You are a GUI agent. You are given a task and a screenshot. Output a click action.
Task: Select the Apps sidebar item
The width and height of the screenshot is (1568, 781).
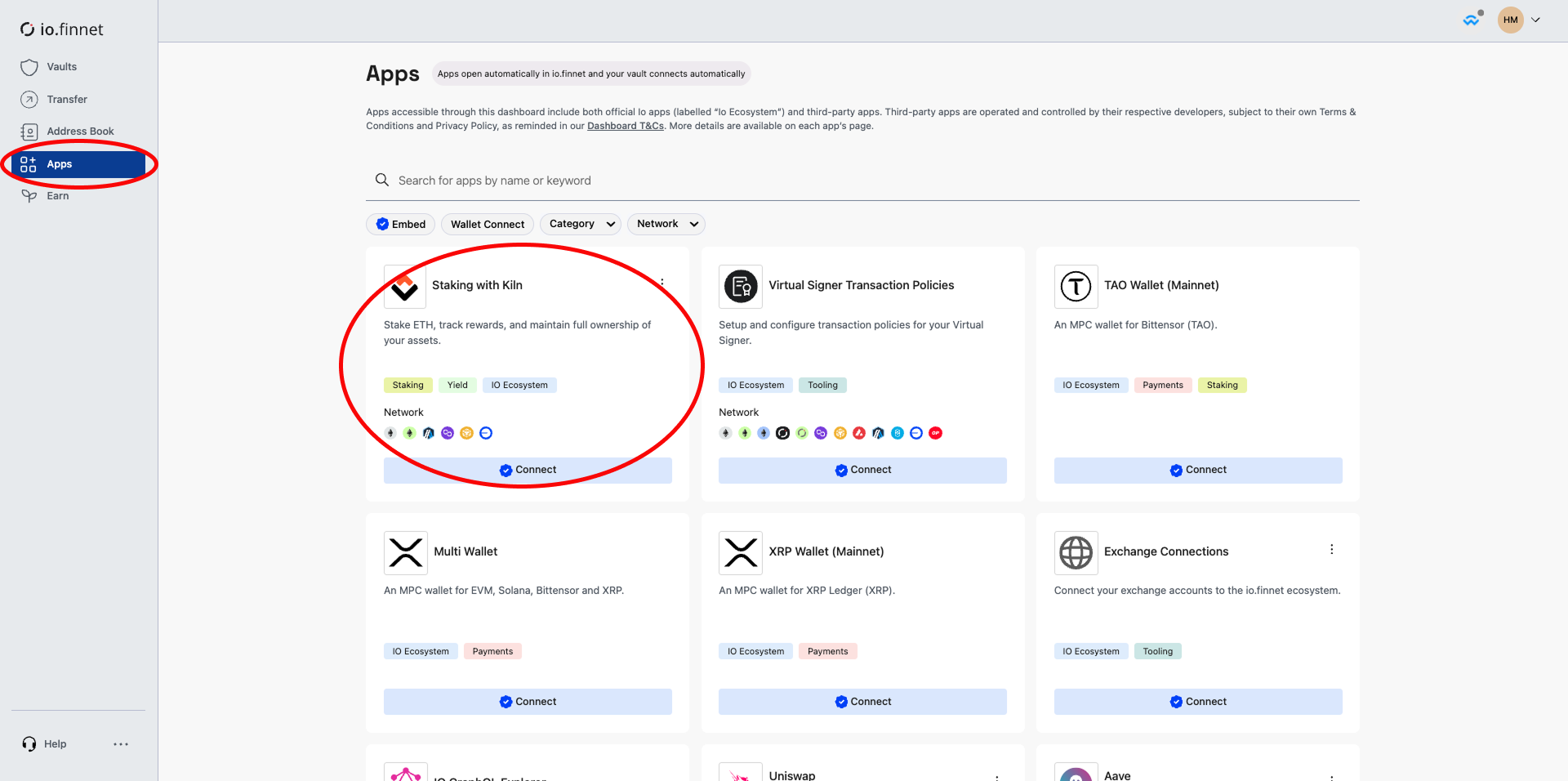coord(78,164)
